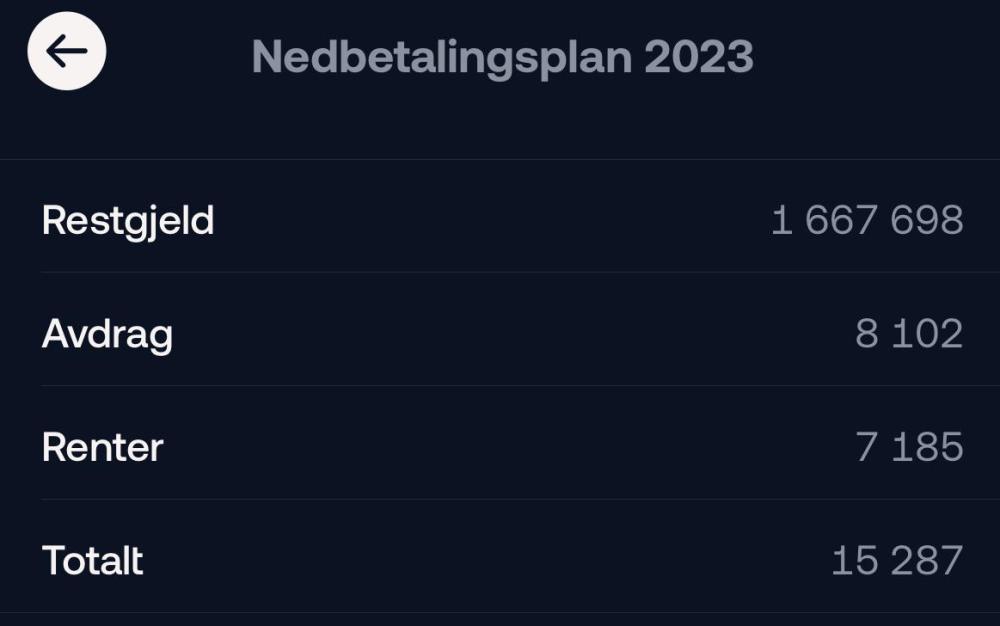The image size is (1000, 626).
Task: Click the Totalt amount 15 287
Action: click(x=896, y=561)
